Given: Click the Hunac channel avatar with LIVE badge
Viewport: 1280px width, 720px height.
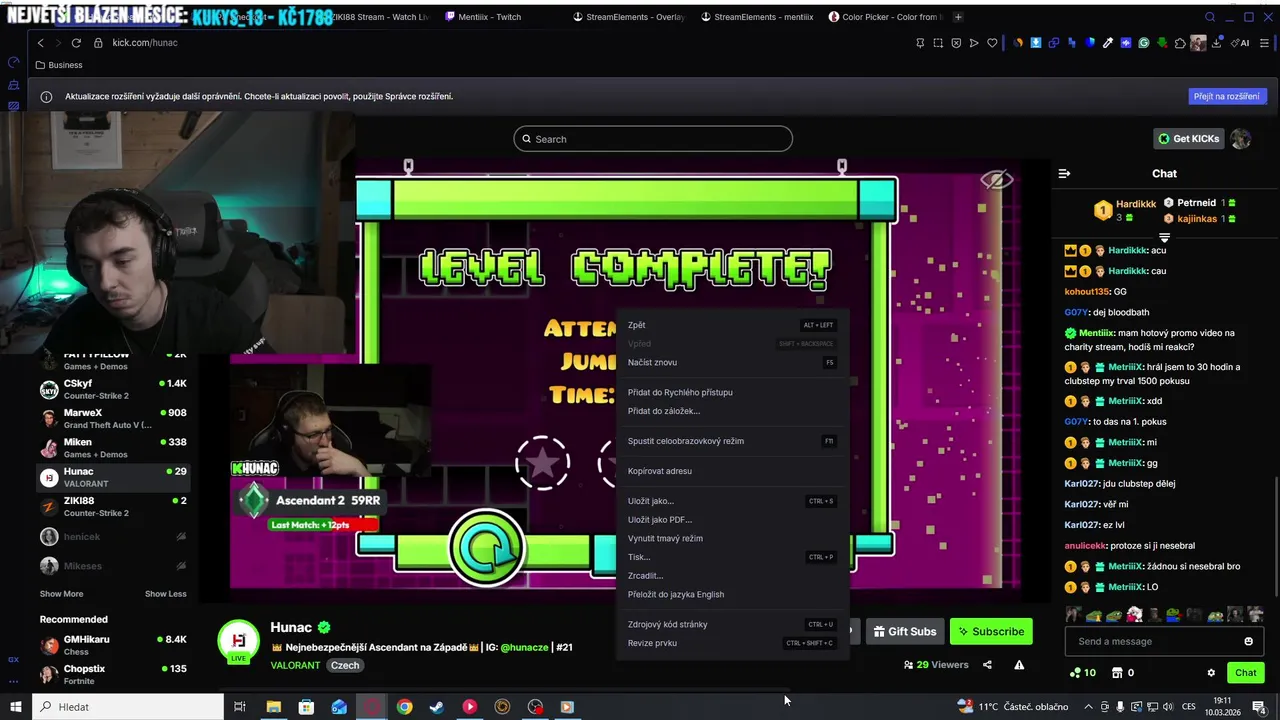Looking at the screenshot, I should tap(239, 641).
